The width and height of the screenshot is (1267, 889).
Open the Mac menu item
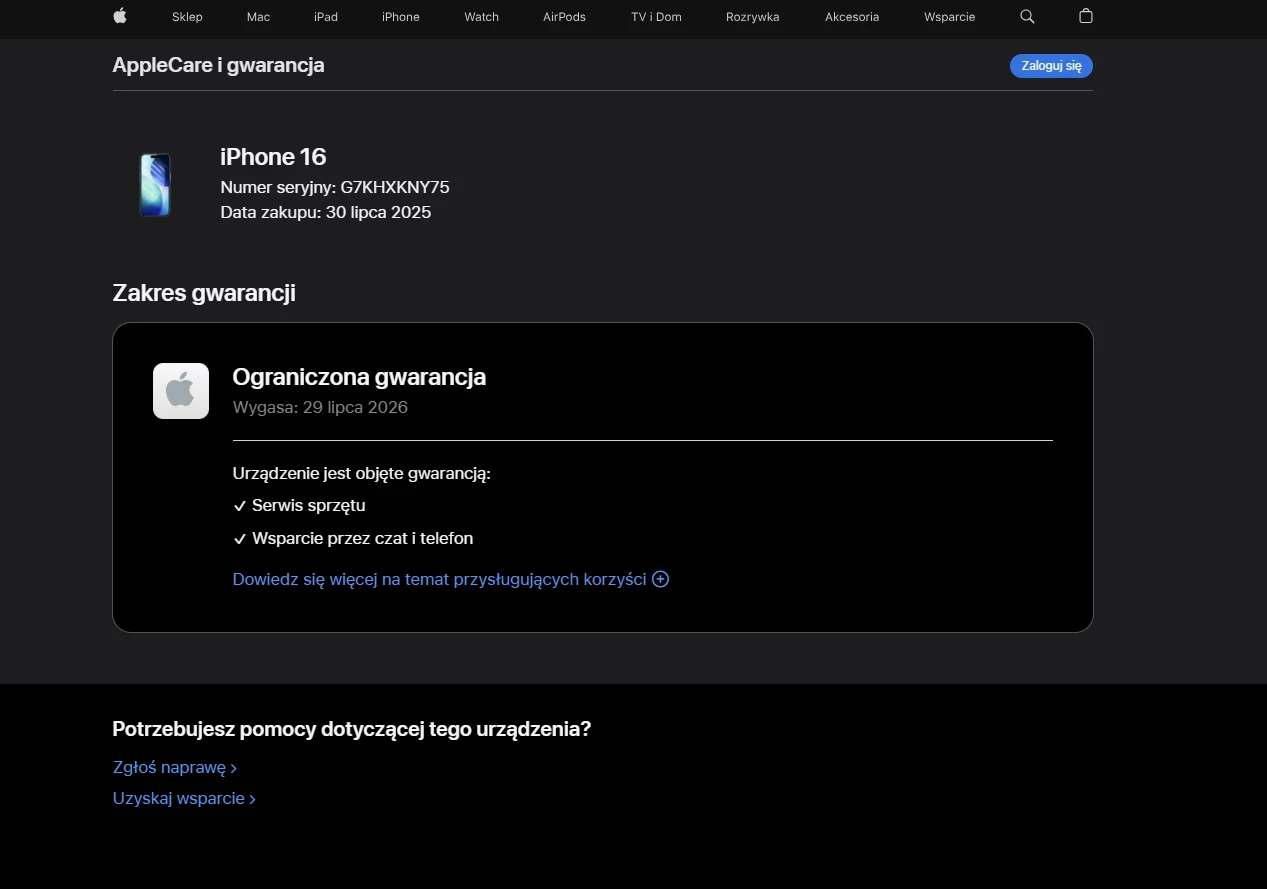[x=258, y=17]
